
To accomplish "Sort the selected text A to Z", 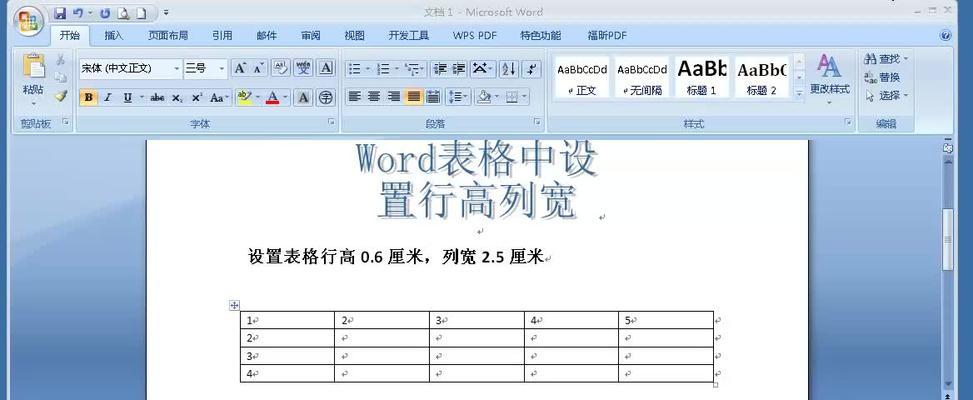I will tap(509, 68).
